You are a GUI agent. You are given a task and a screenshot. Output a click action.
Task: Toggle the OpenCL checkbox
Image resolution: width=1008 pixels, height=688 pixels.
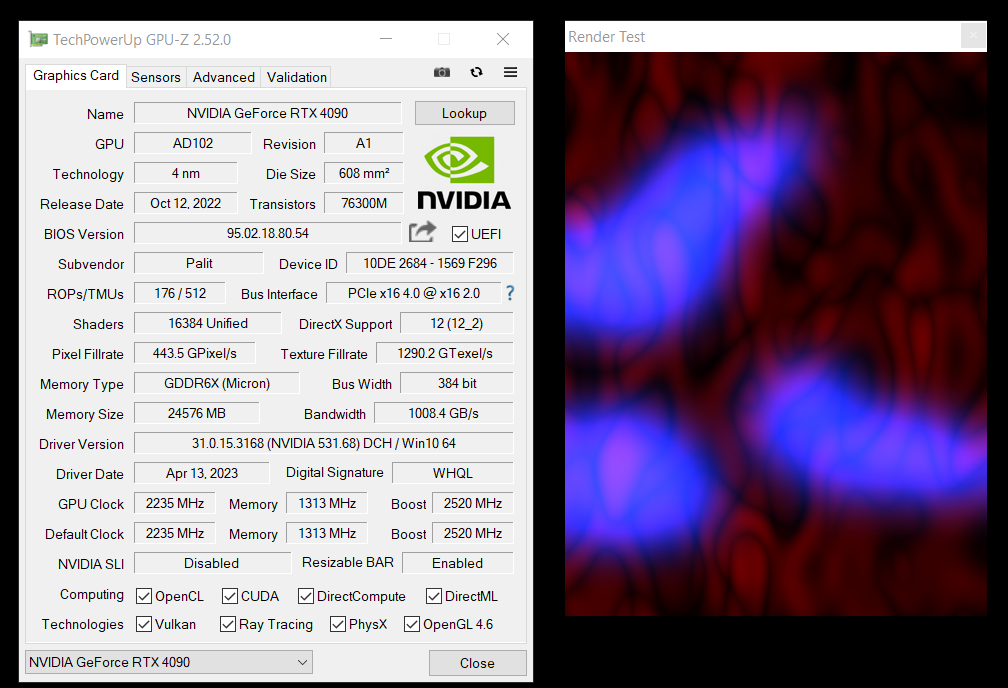click(144, 596)
